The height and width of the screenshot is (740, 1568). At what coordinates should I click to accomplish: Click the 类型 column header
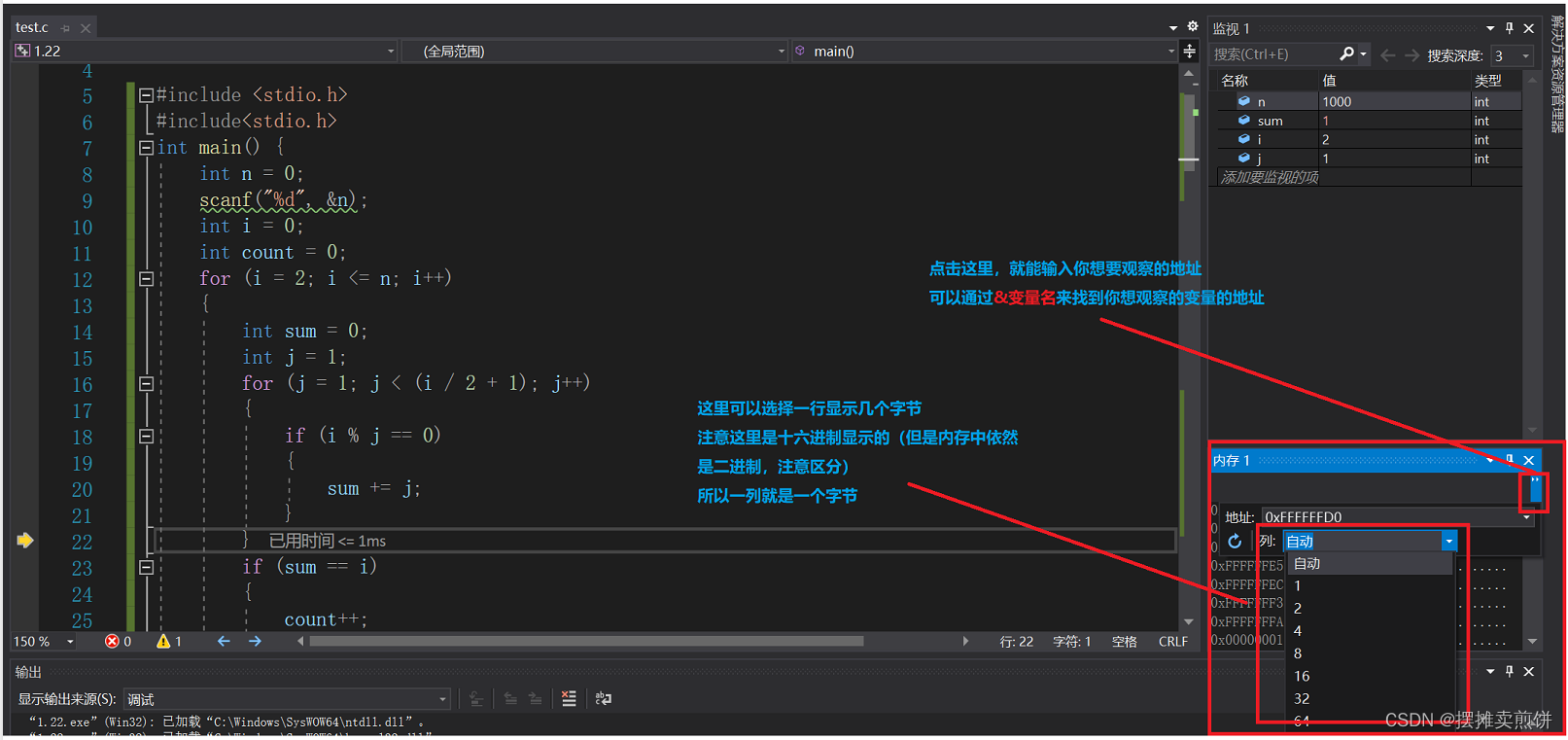pyautogui.click(x=1487, y=81)
